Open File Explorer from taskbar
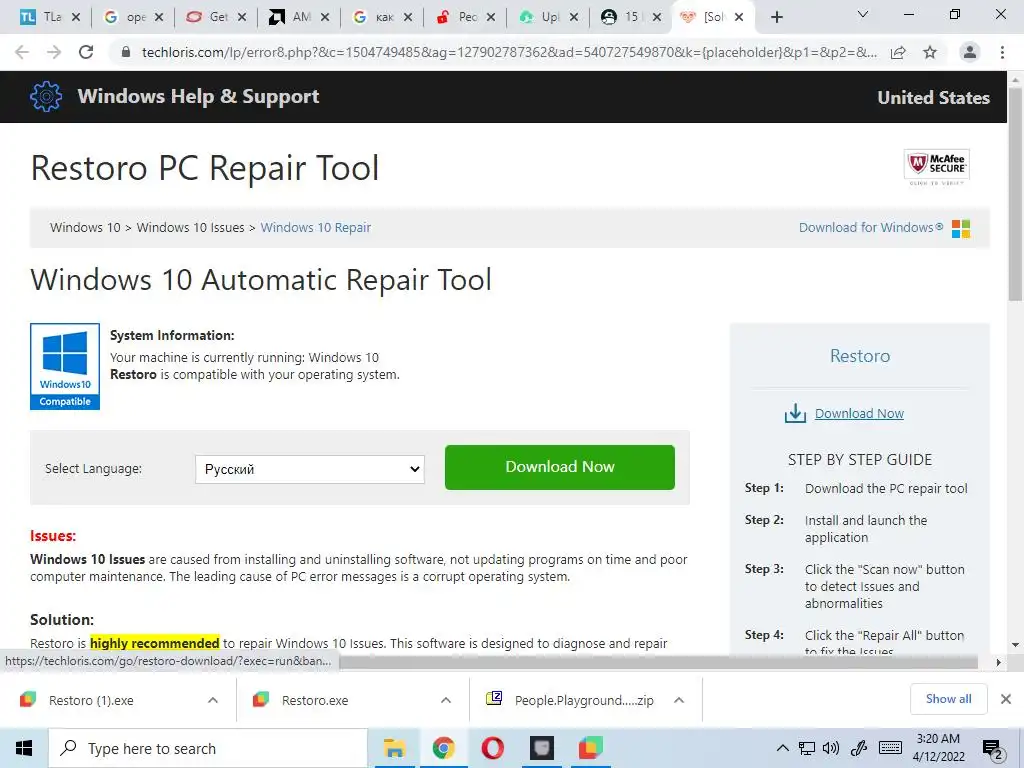The image size is (1024, 768). click(x=394, y=748)
